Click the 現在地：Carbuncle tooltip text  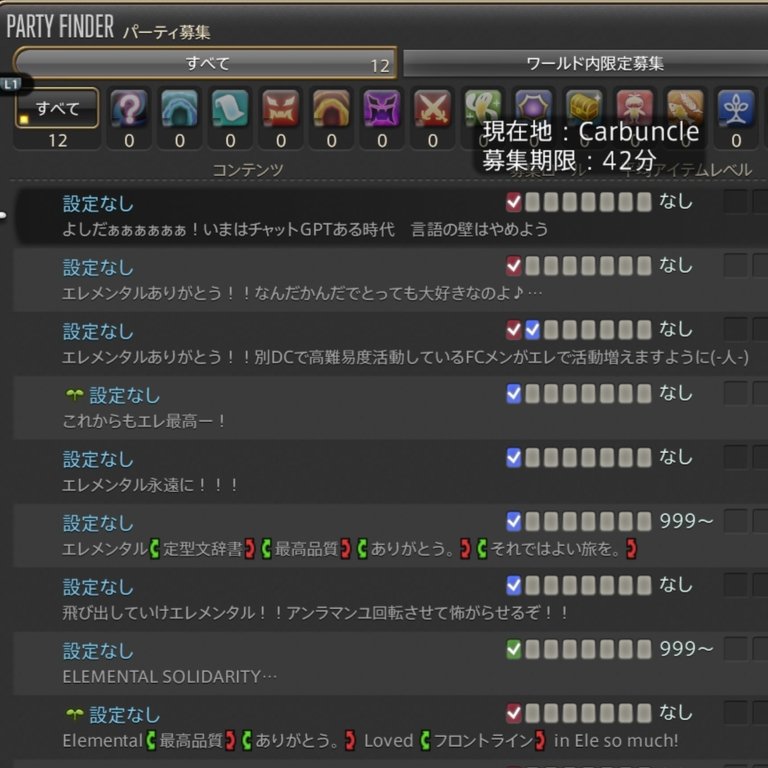[x=591, y=131]
